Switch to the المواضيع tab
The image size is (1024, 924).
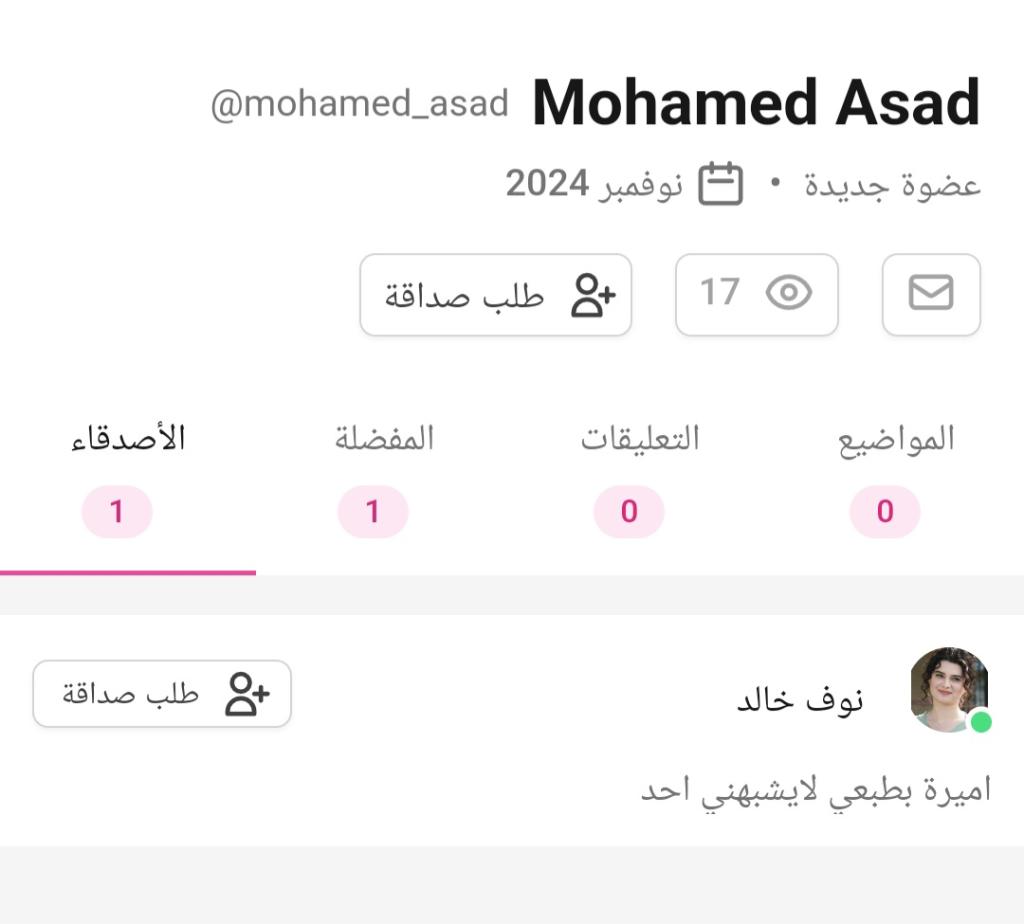896,439
